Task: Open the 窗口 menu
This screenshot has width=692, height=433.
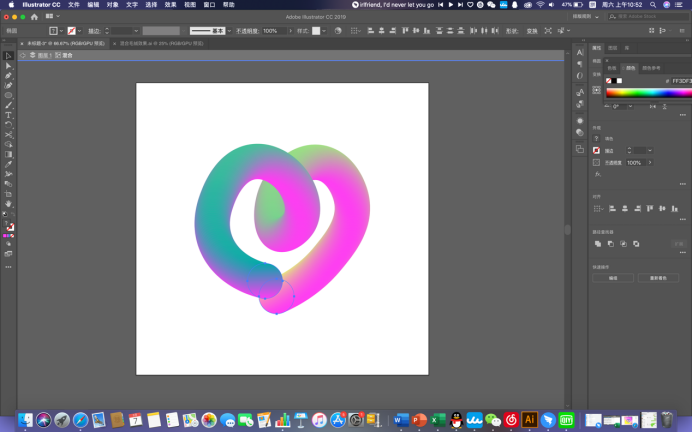Action: (x=209, y=5)
